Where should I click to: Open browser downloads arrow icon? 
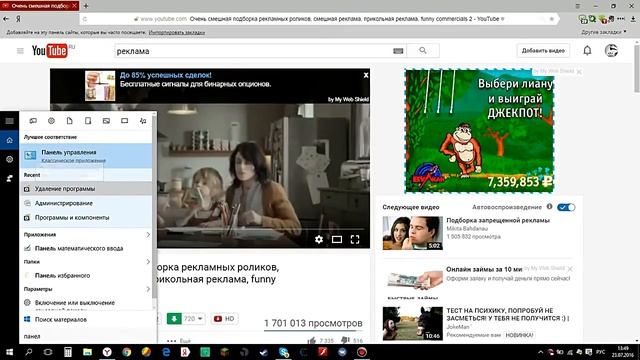pos(633,19)
